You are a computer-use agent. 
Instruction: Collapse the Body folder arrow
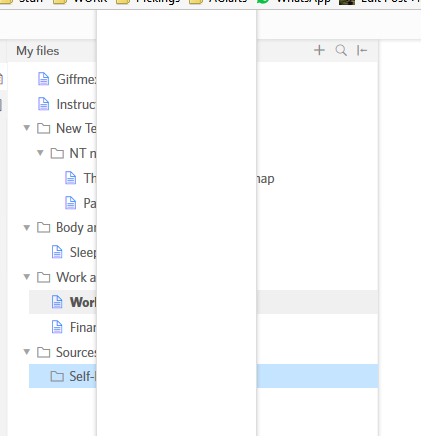coord(27,228)
